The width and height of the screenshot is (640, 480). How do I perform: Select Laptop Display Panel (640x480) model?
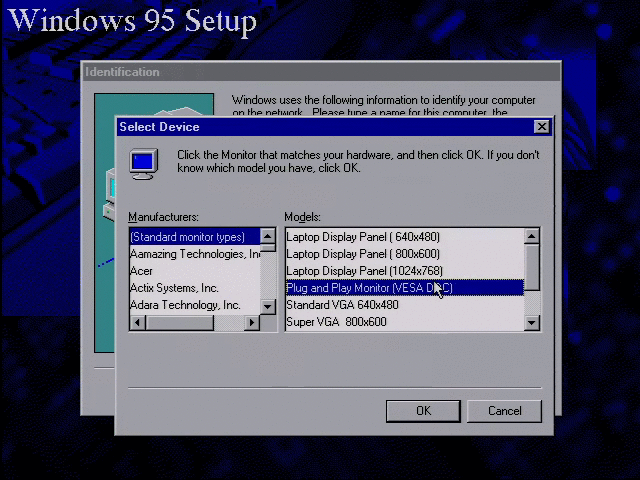(x=404, y=237)
